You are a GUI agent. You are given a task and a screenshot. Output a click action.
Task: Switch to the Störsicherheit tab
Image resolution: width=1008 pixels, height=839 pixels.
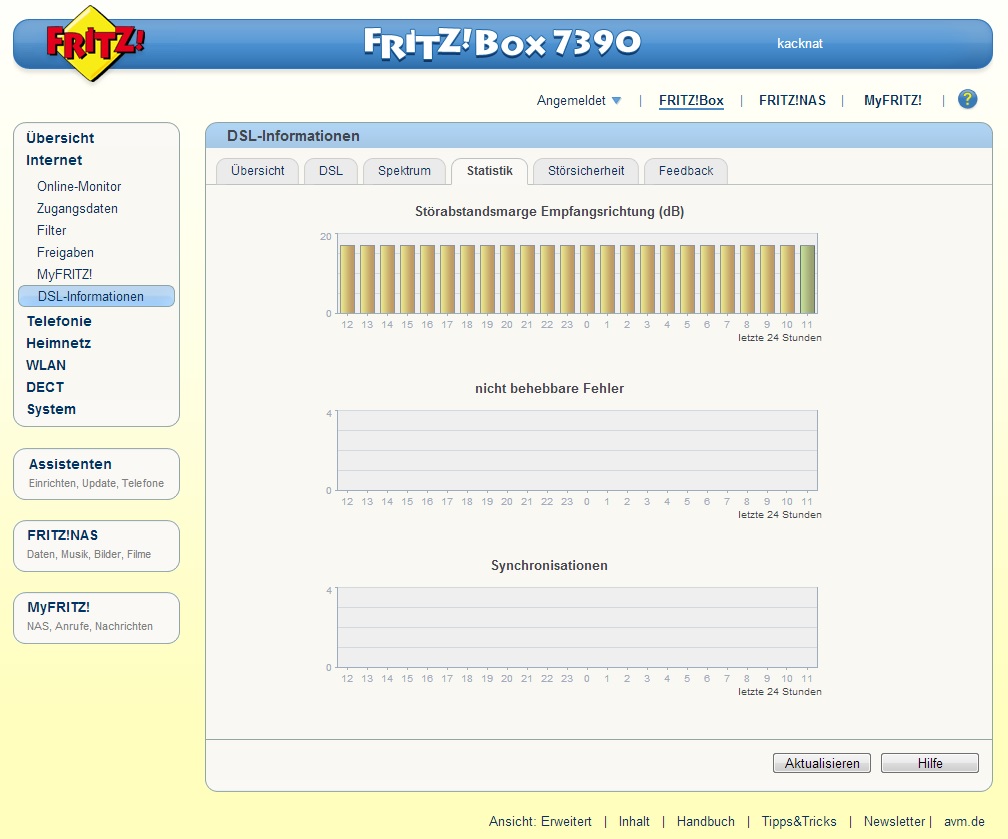586,171
